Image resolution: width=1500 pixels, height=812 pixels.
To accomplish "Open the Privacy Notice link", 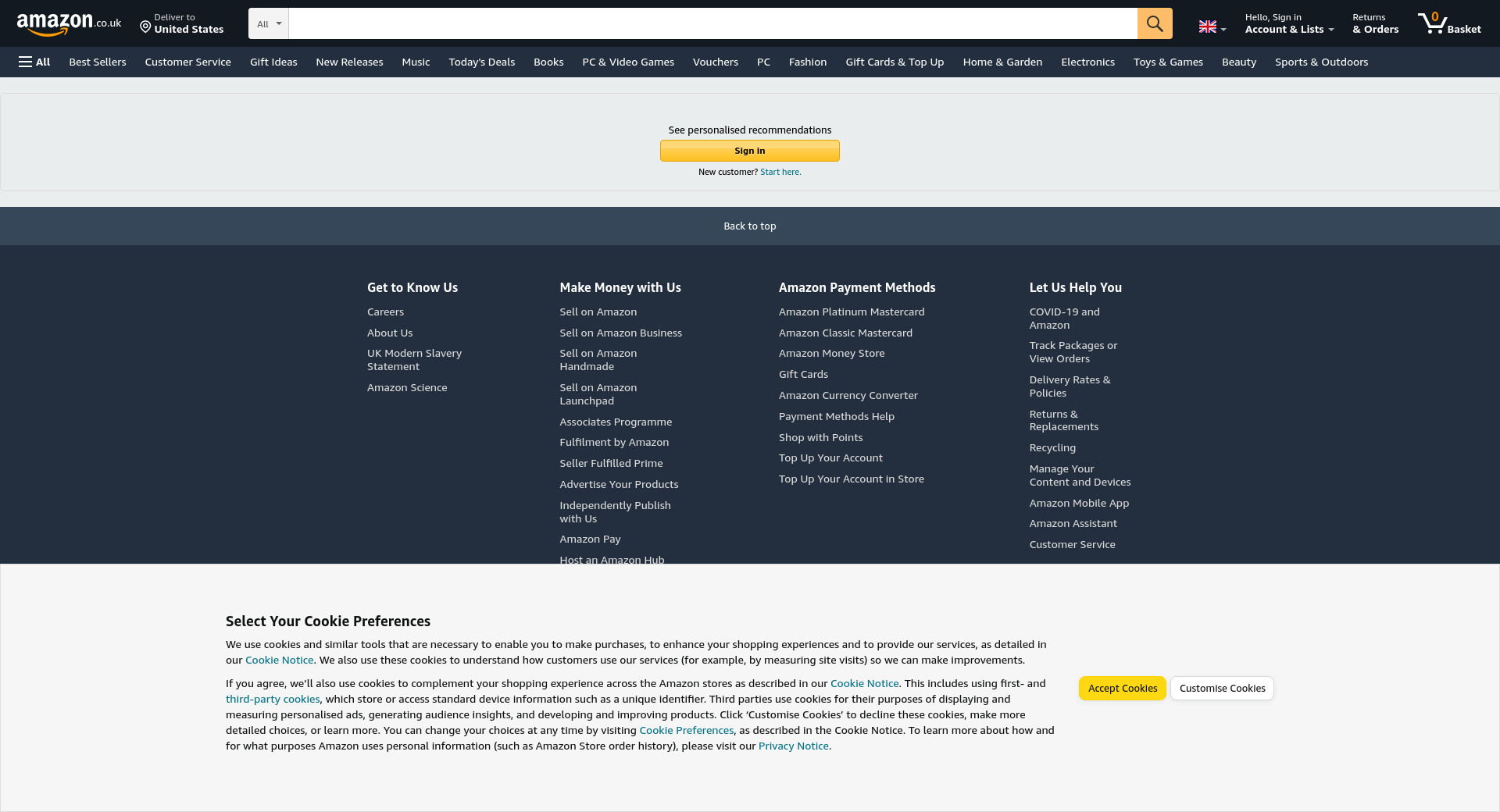I will pos(793,746).
